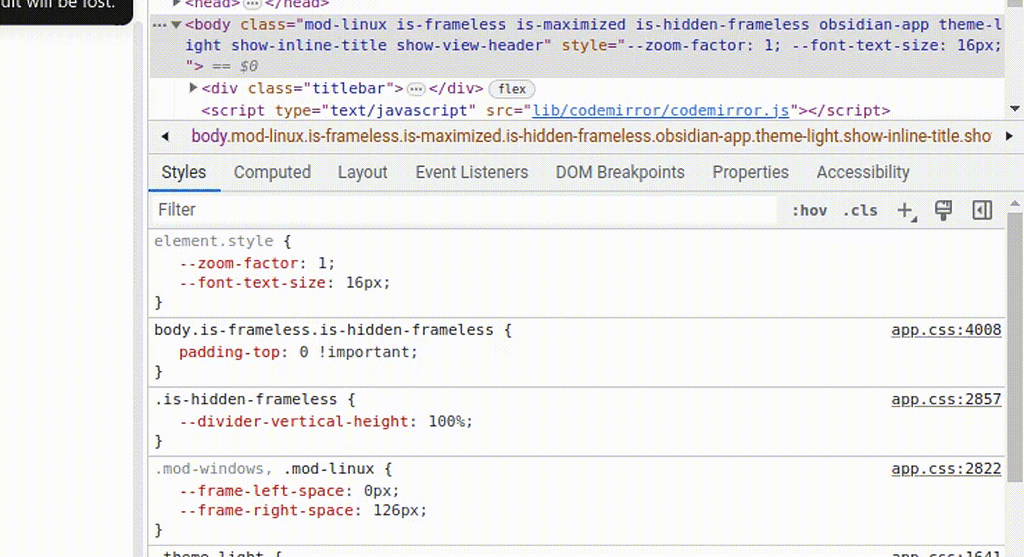
Task: Open the app.css:4008 source link
Action: (946, 330)
